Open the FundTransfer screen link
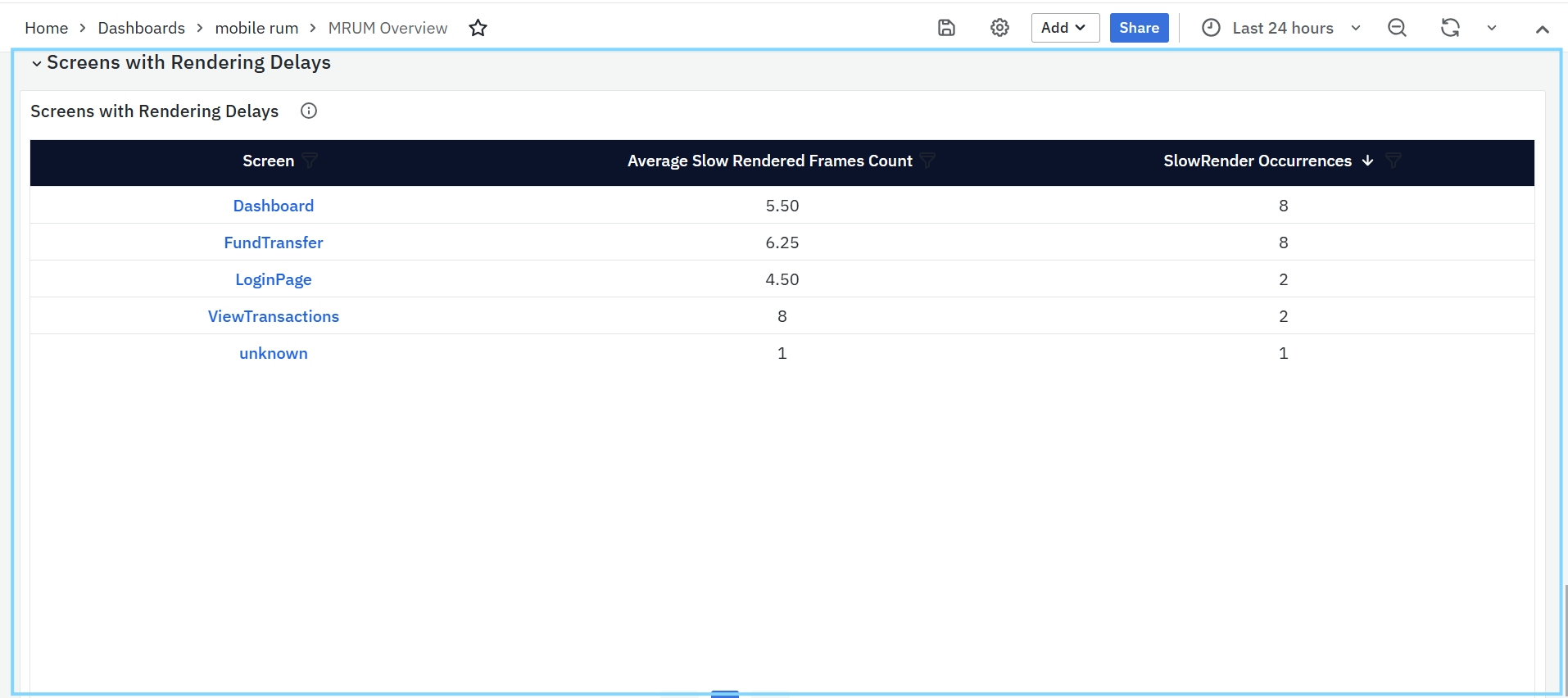 (x=274, y=242)
